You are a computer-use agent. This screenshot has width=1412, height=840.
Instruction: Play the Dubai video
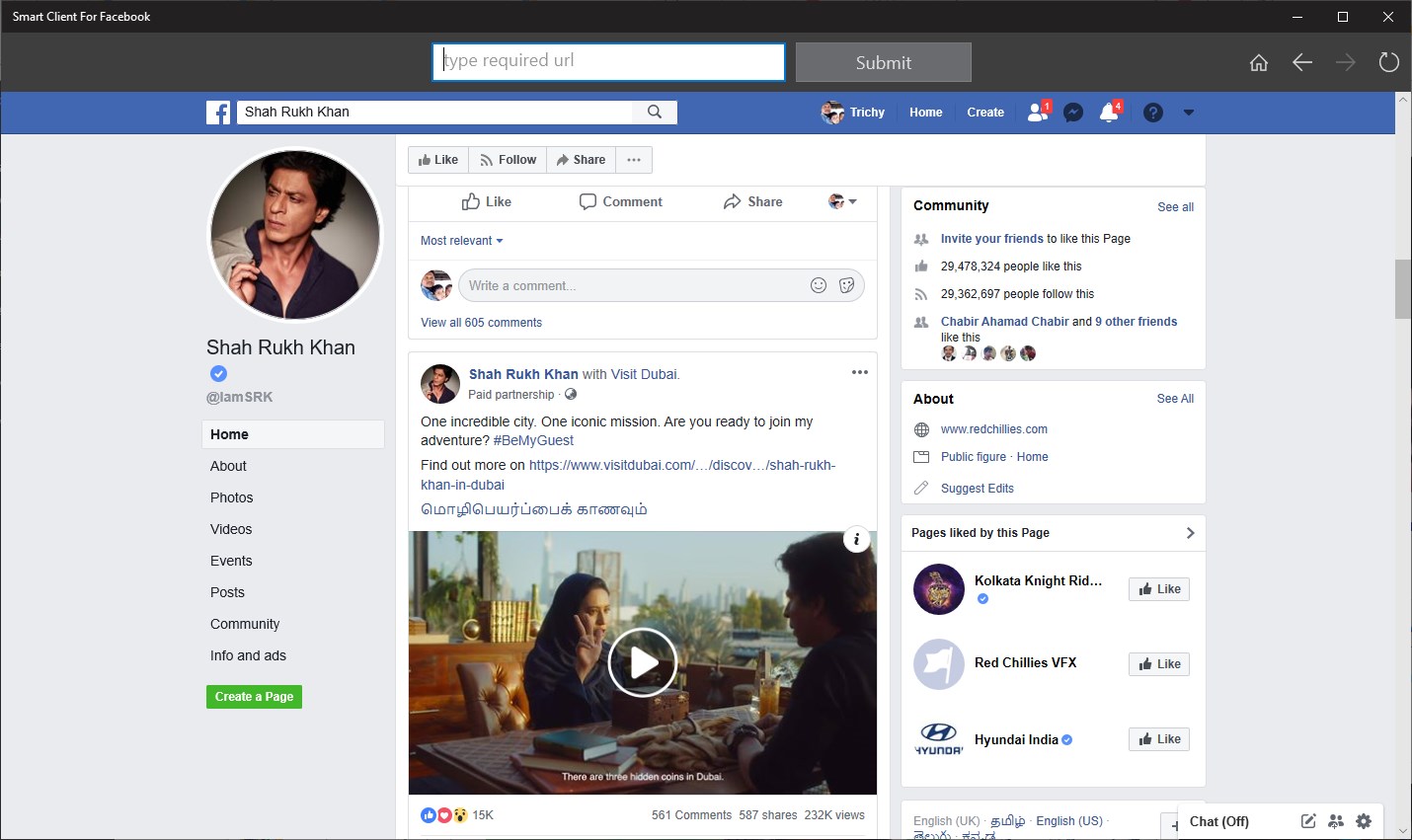point(643,663)
